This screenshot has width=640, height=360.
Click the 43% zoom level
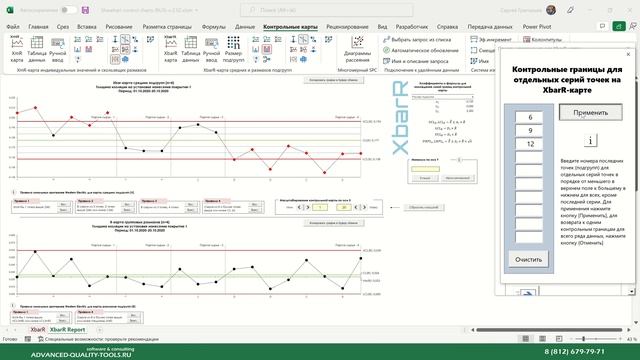pyautogui.click(x=631, y=339)
